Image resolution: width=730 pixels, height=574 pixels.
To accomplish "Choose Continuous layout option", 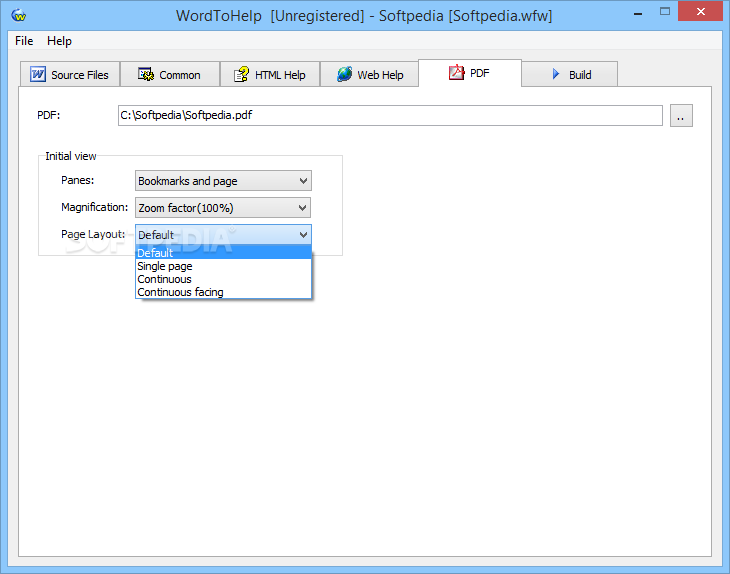I will tap(223, 279).
